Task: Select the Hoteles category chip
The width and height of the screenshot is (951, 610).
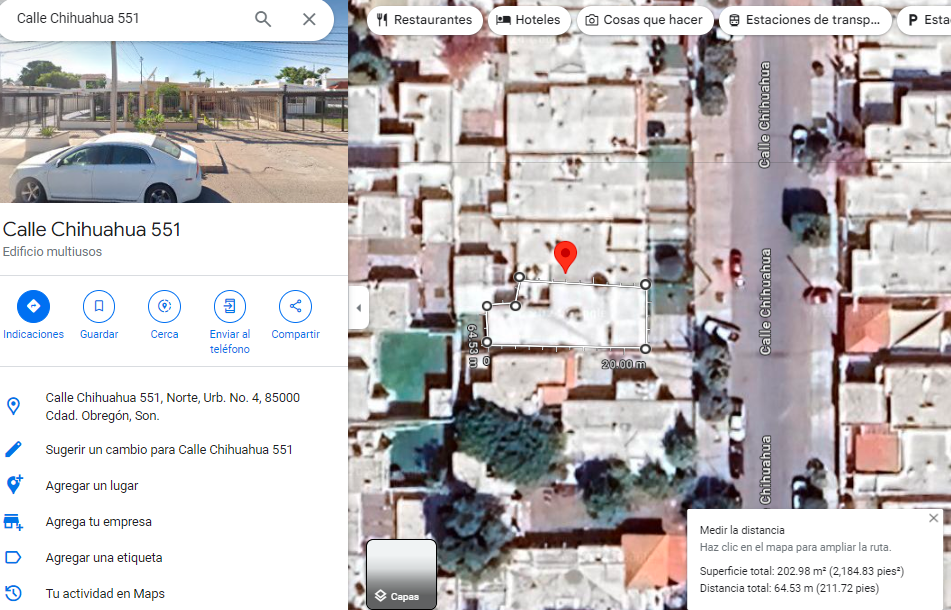Action: pos(529,20)
